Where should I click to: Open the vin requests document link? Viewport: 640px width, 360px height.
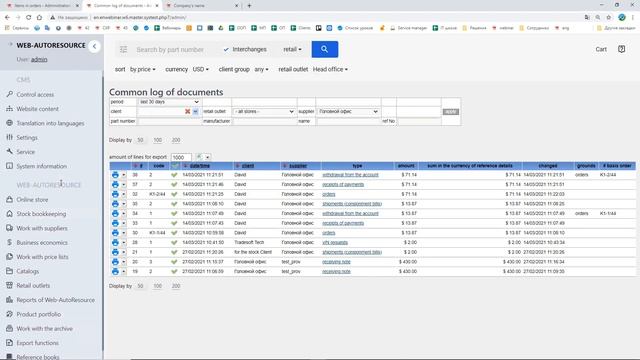pyautogui.click(x=335, y=242)
